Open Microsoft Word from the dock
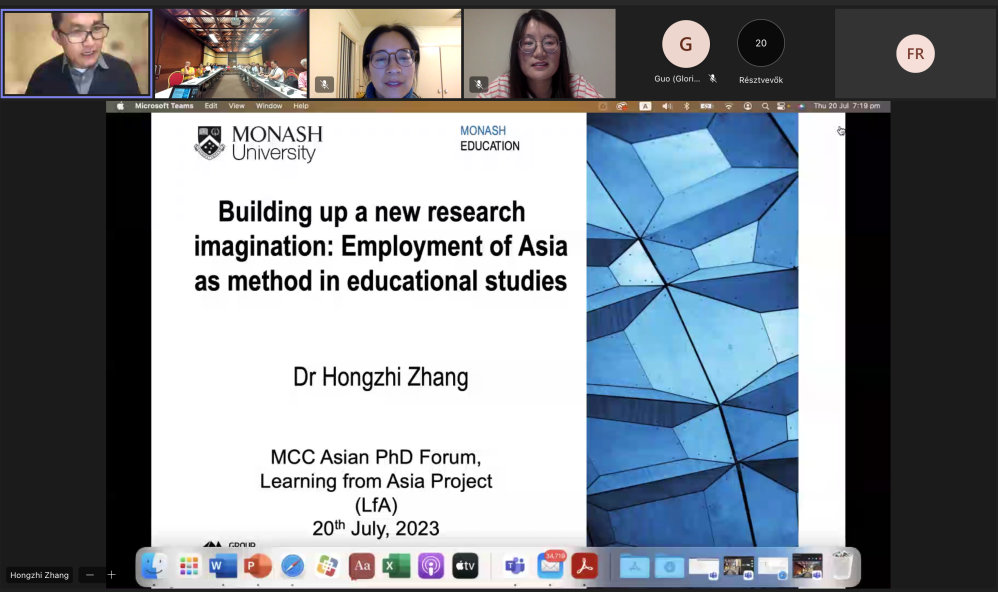Image resolution: width=998 pixels, height=592 pixels. pyautogui.click(x=223, y=567)
